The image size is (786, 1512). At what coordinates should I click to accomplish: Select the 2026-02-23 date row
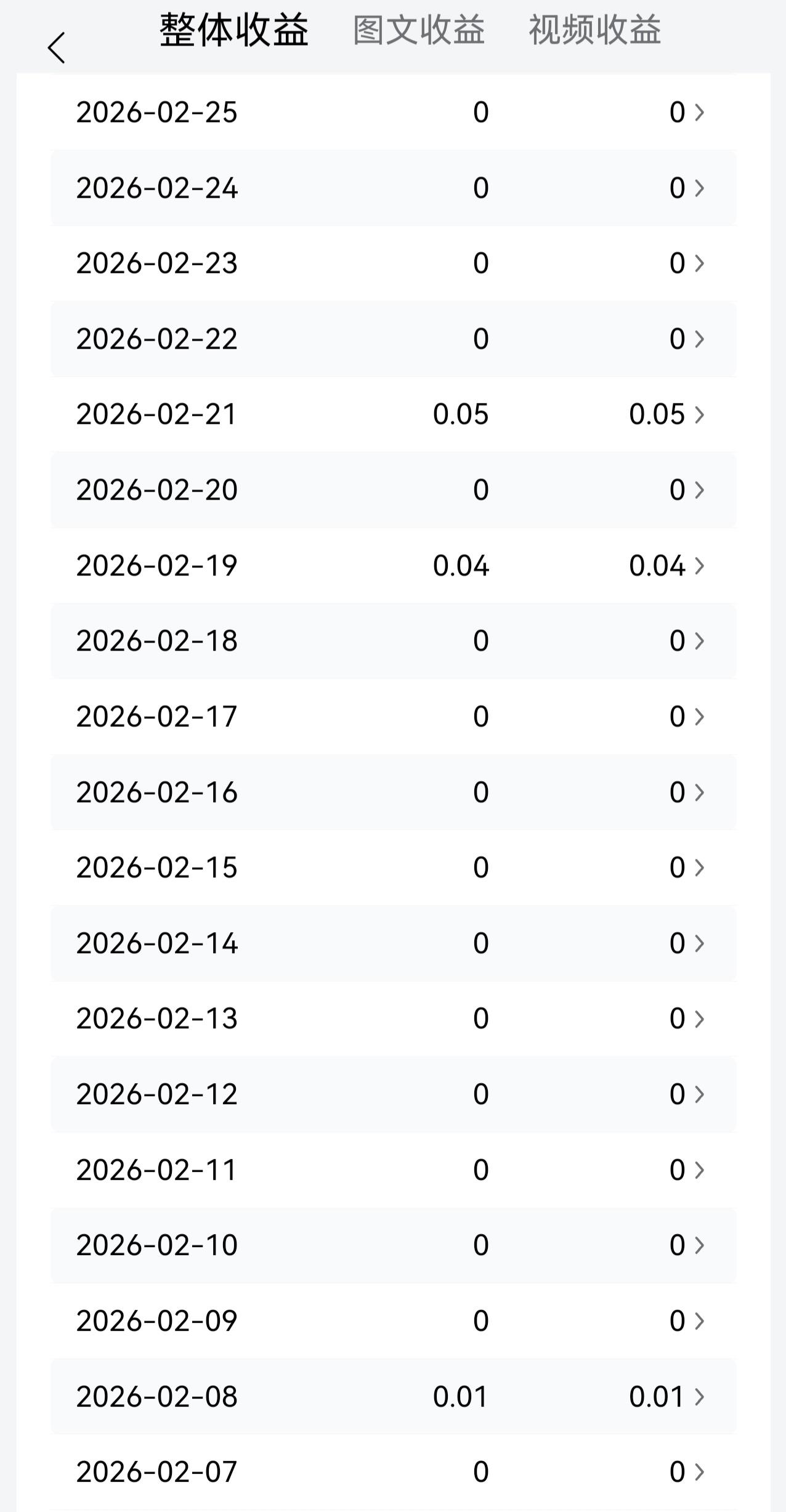tap(156, 263)
